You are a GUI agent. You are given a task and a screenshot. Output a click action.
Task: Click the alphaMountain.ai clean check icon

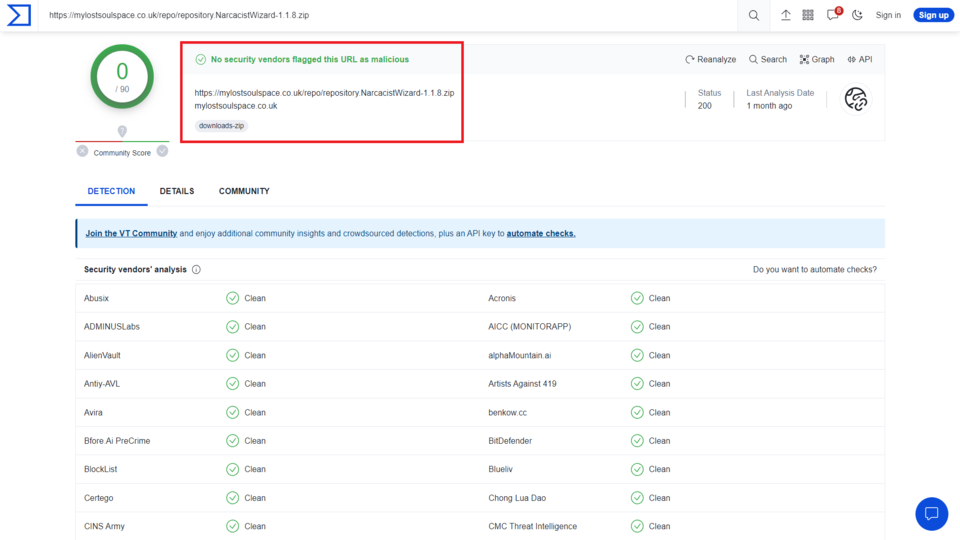(637, 355)
